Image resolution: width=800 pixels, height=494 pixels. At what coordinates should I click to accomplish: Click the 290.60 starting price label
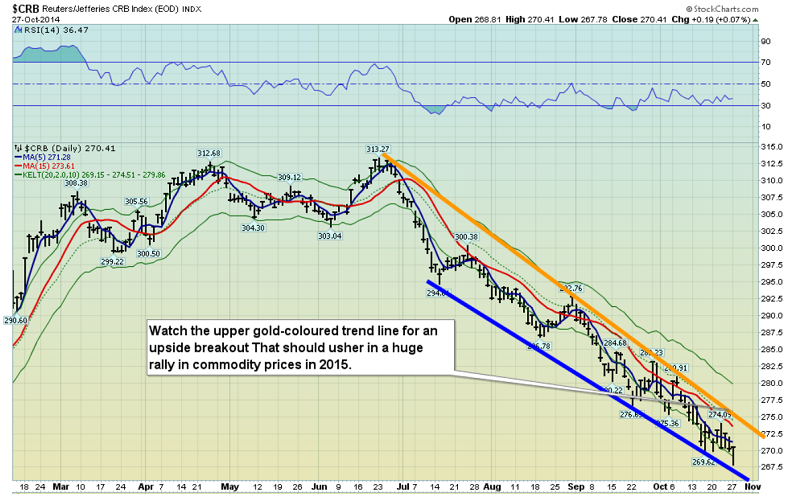click(15, 320)
